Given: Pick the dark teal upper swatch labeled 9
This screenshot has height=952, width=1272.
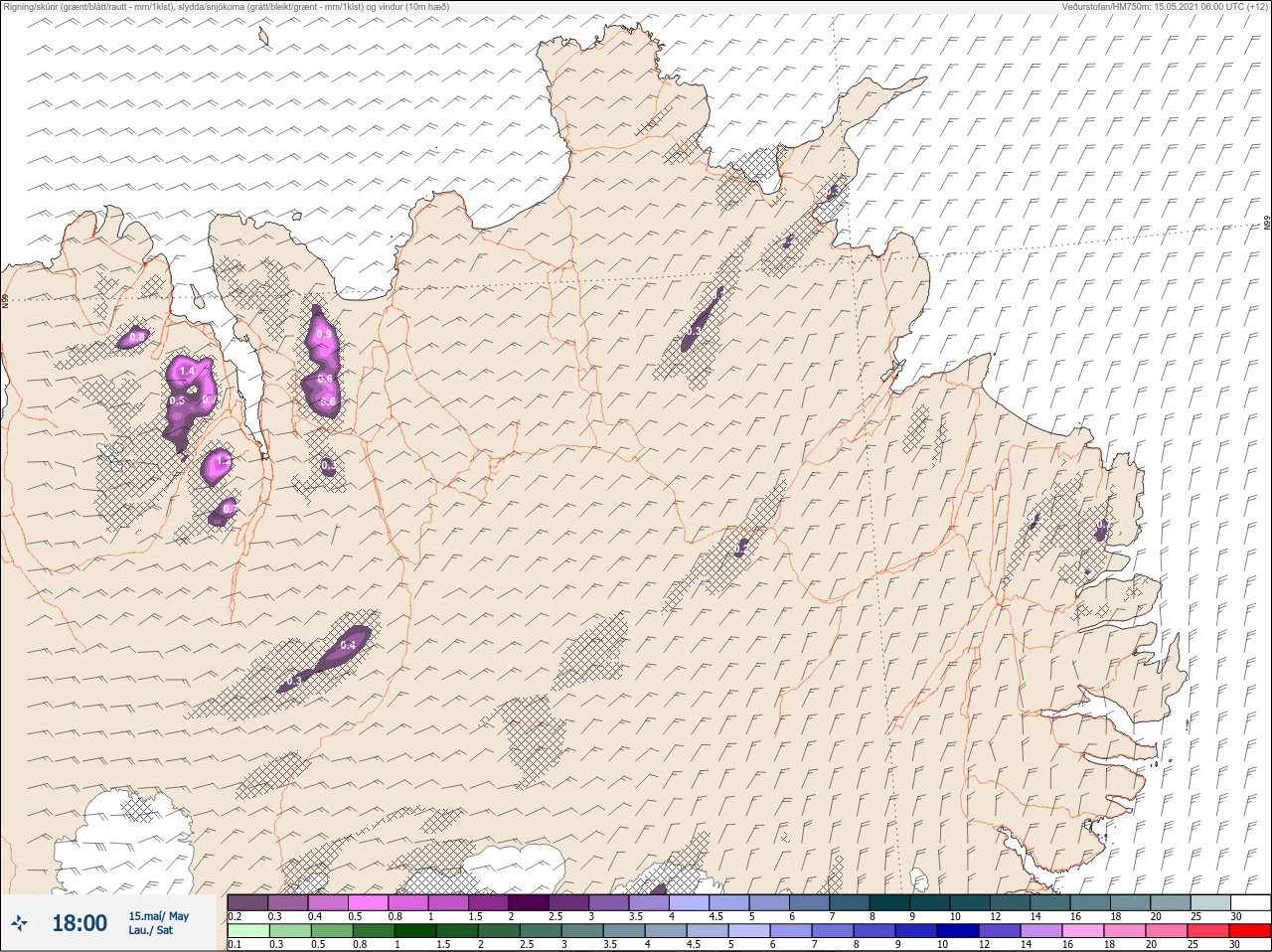Looking at the screenshot, I should click(930, 902).
